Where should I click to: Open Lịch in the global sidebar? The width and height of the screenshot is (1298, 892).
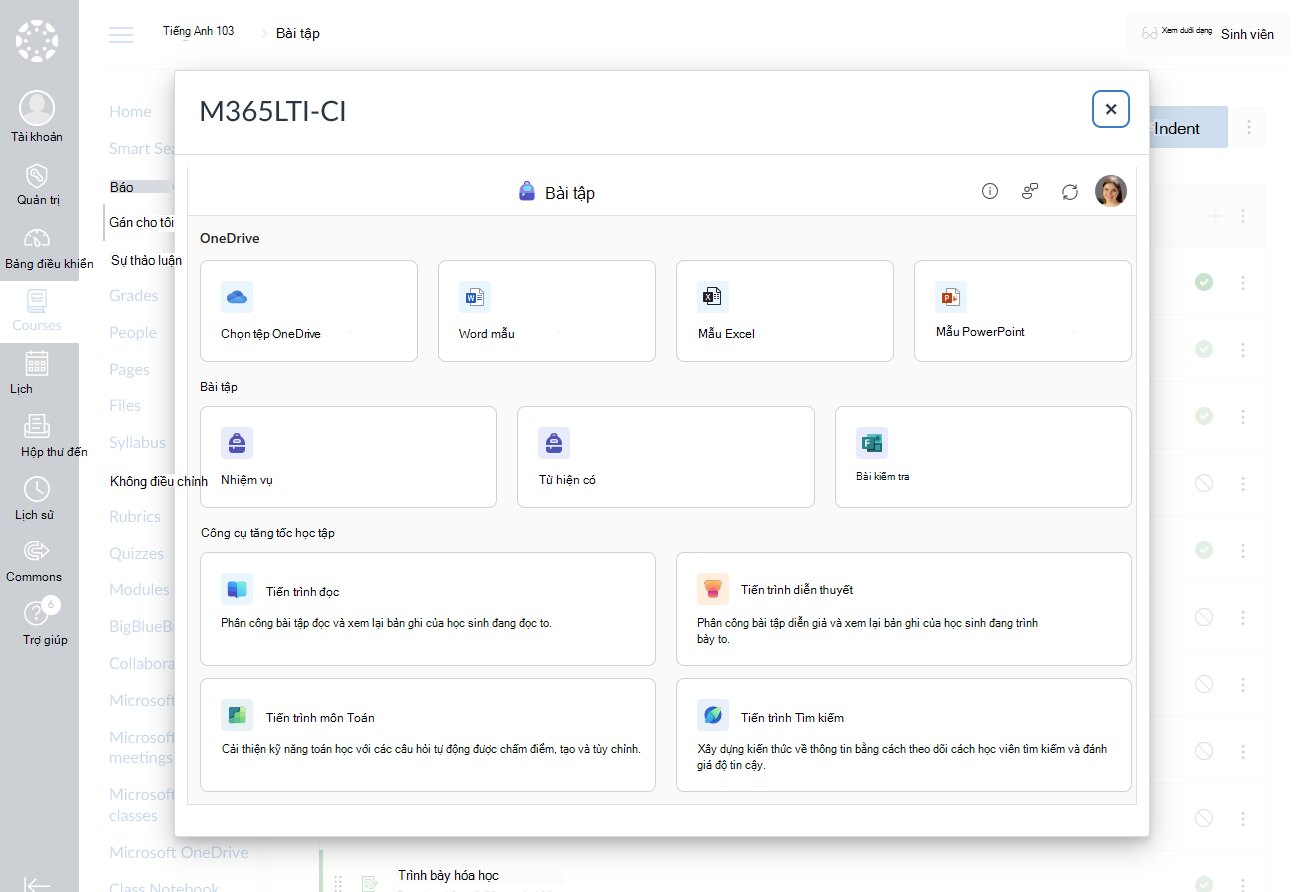tap(37, 373)
